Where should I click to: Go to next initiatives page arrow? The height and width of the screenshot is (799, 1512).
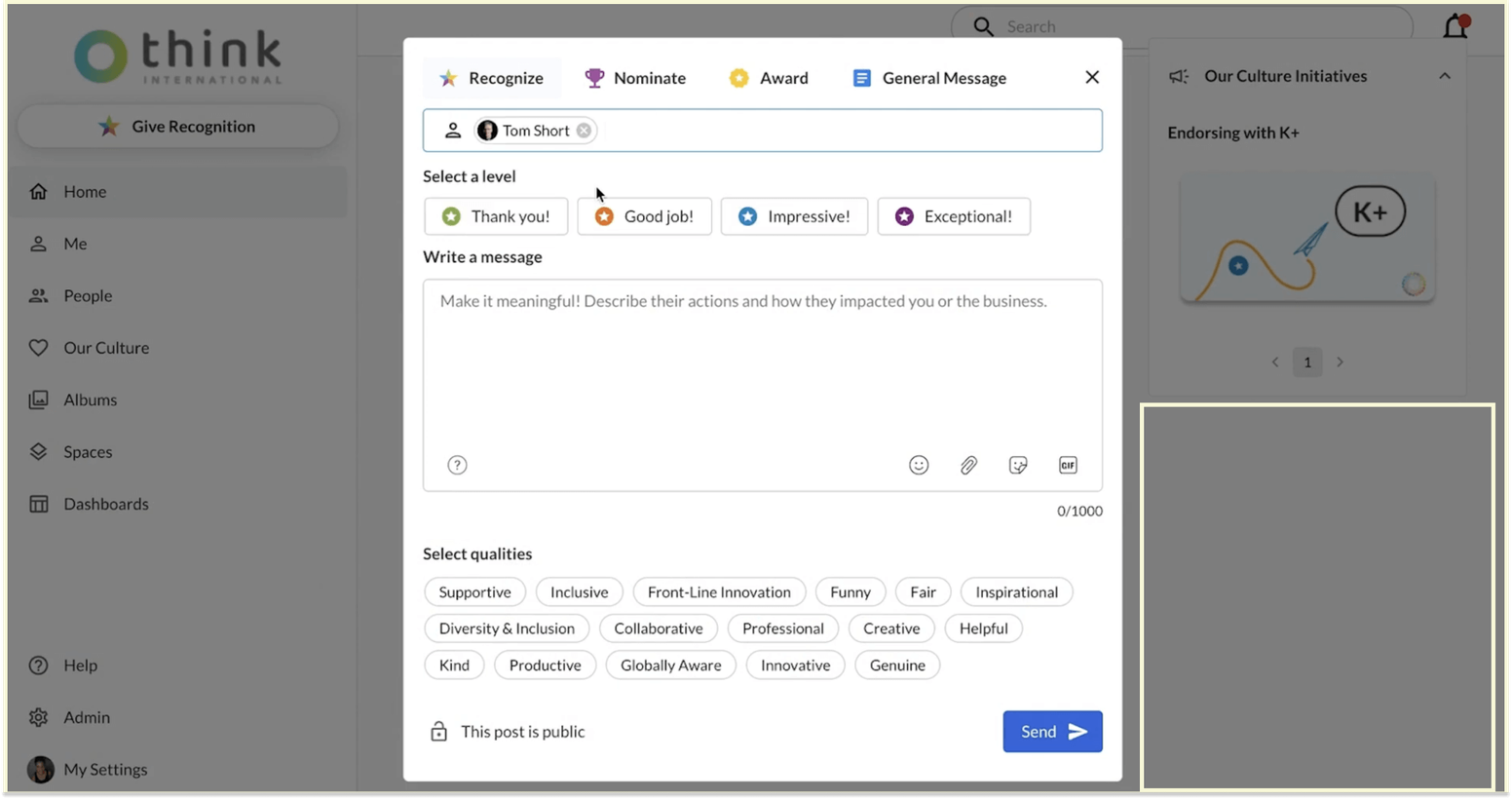click(x=1340, y=362)
